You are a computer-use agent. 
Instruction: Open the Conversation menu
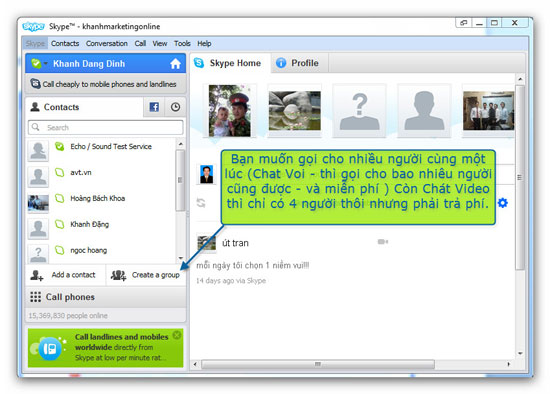107,44
